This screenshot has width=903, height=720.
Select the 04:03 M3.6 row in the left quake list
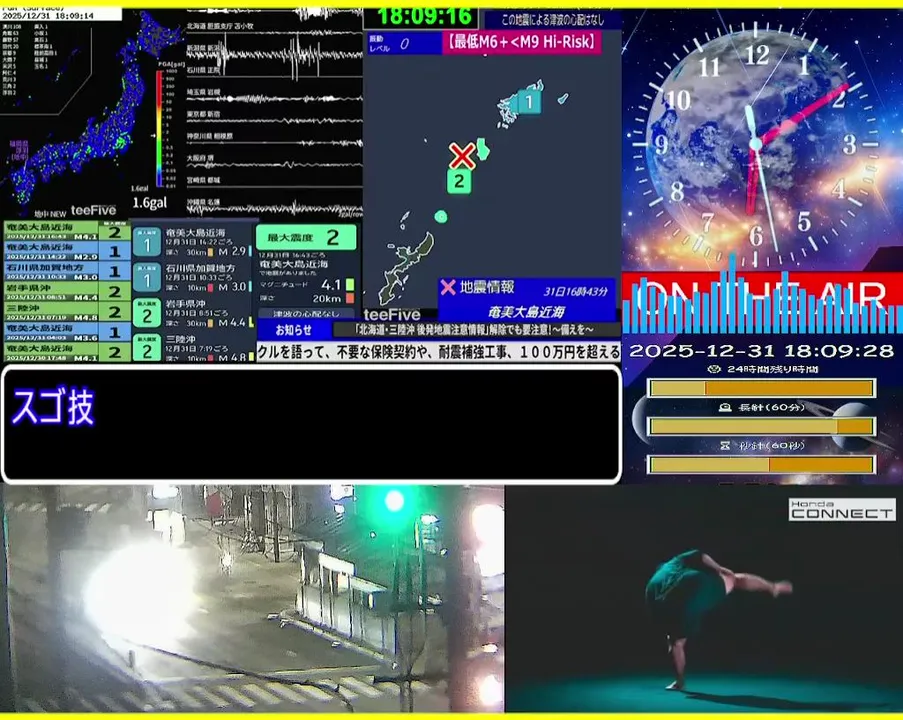coord(67,332)
